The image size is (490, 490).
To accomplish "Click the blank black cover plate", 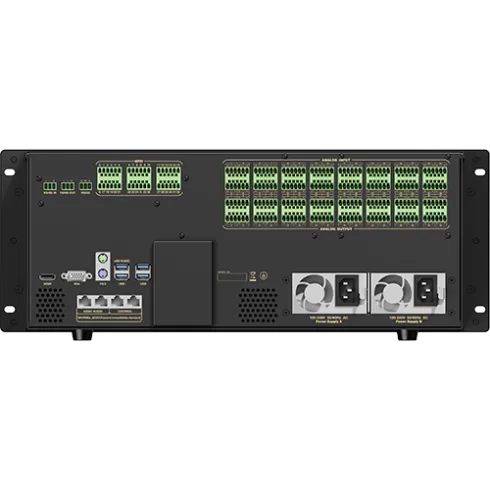I will click(183, 283).
